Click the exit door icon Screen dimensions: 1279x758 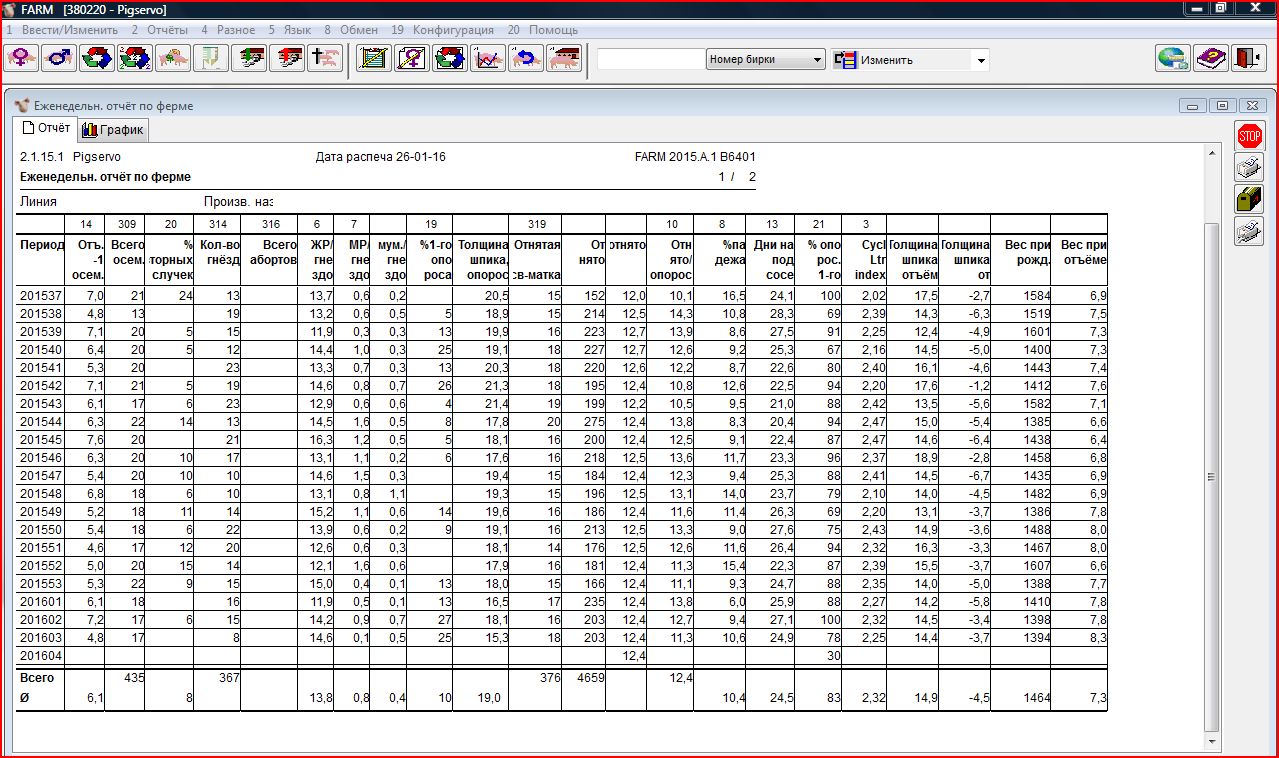(1247, 58)
